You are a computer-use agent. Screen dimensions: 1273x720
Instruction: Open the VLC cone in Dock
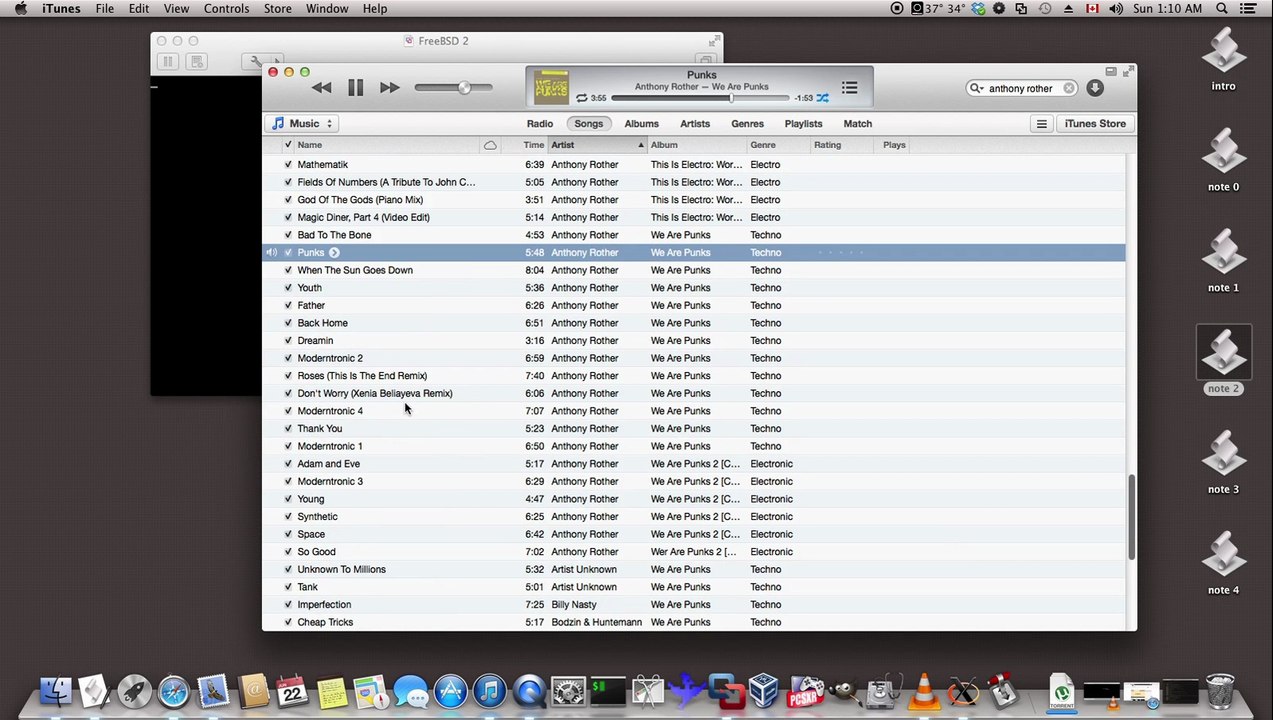tap(925, 691)
